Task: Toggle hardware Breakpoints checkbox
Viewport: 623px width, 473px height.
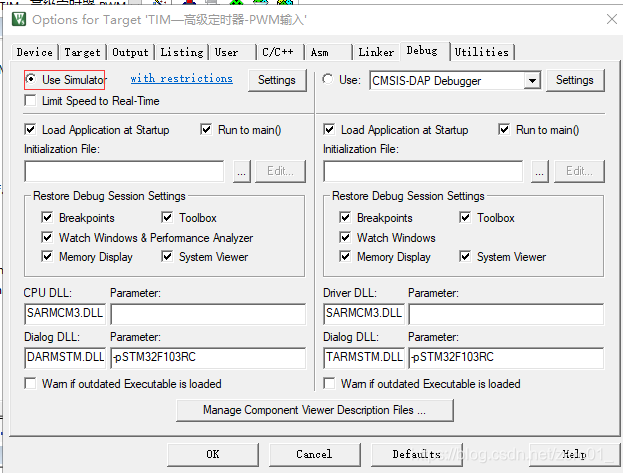Action: pos(345,217)
